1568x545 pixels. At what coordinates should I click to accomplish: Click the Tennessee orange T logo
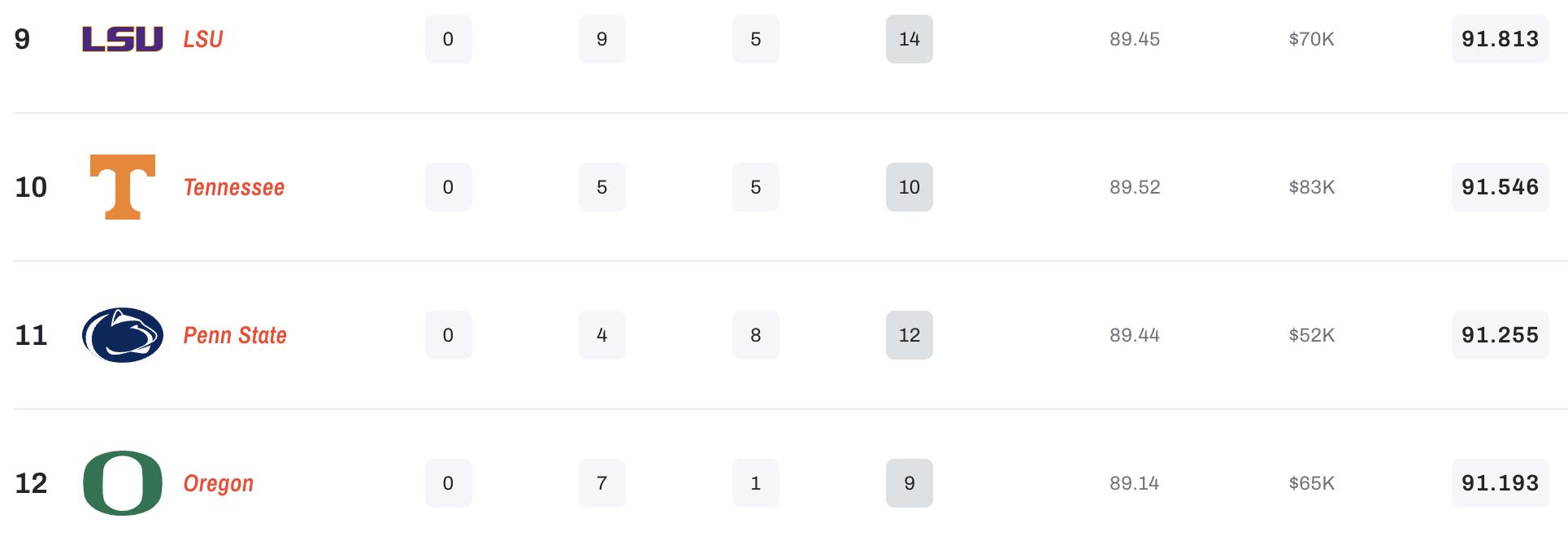pyautogui.click(x=123, y=187)
